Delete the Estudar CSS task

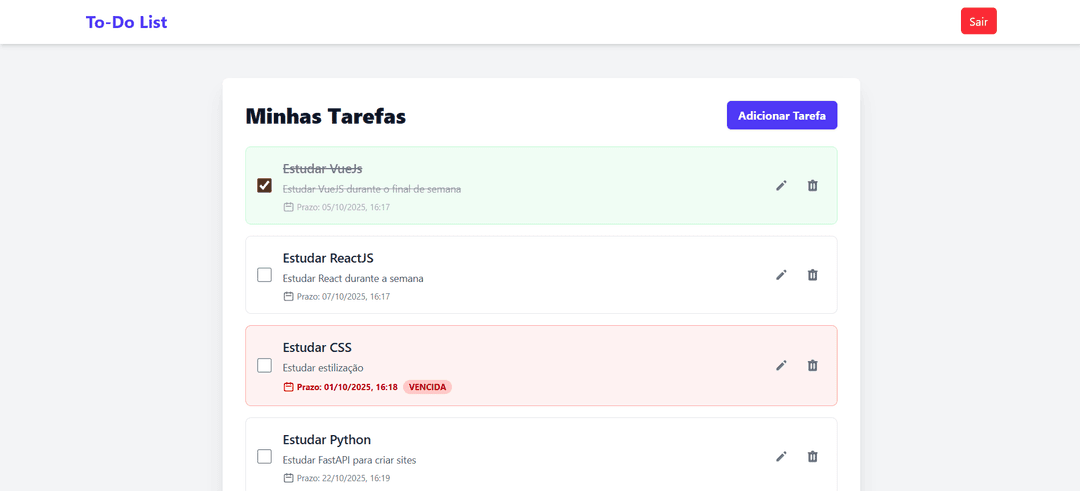click(813, 365)
